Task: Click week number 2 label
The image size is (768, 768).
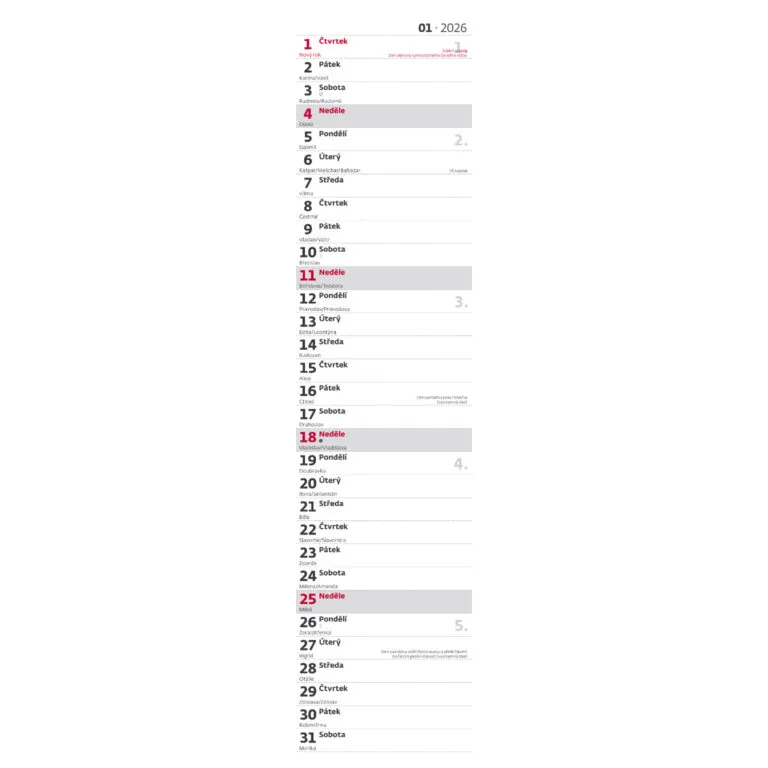Action: 460,140
